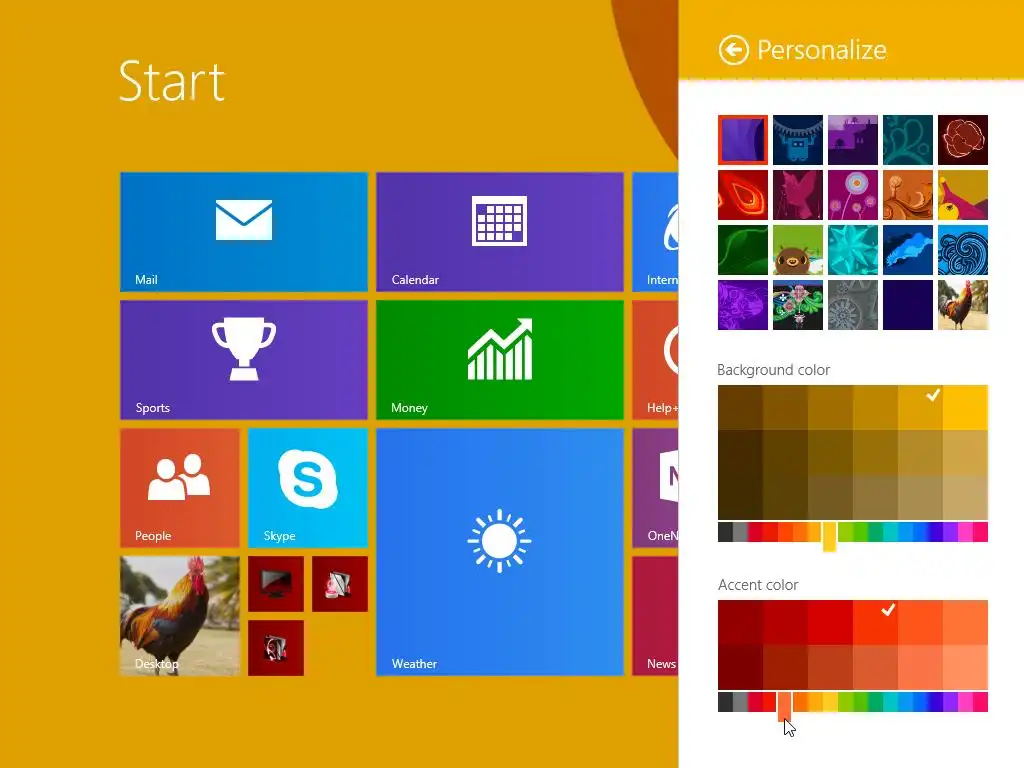Pick bright yellow swatch beside checked background color
This screenshot has width=1024, height=768.
coord(965,408)
